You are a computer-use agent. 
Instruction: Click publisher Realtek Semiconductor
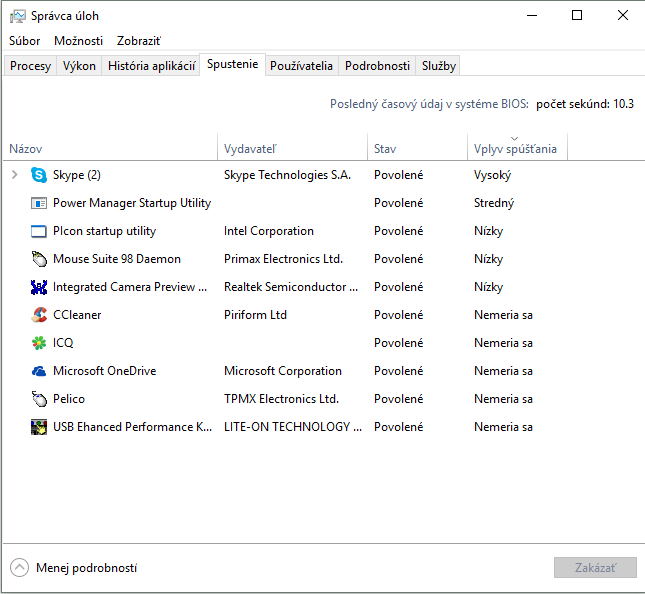tap(291, 287)
